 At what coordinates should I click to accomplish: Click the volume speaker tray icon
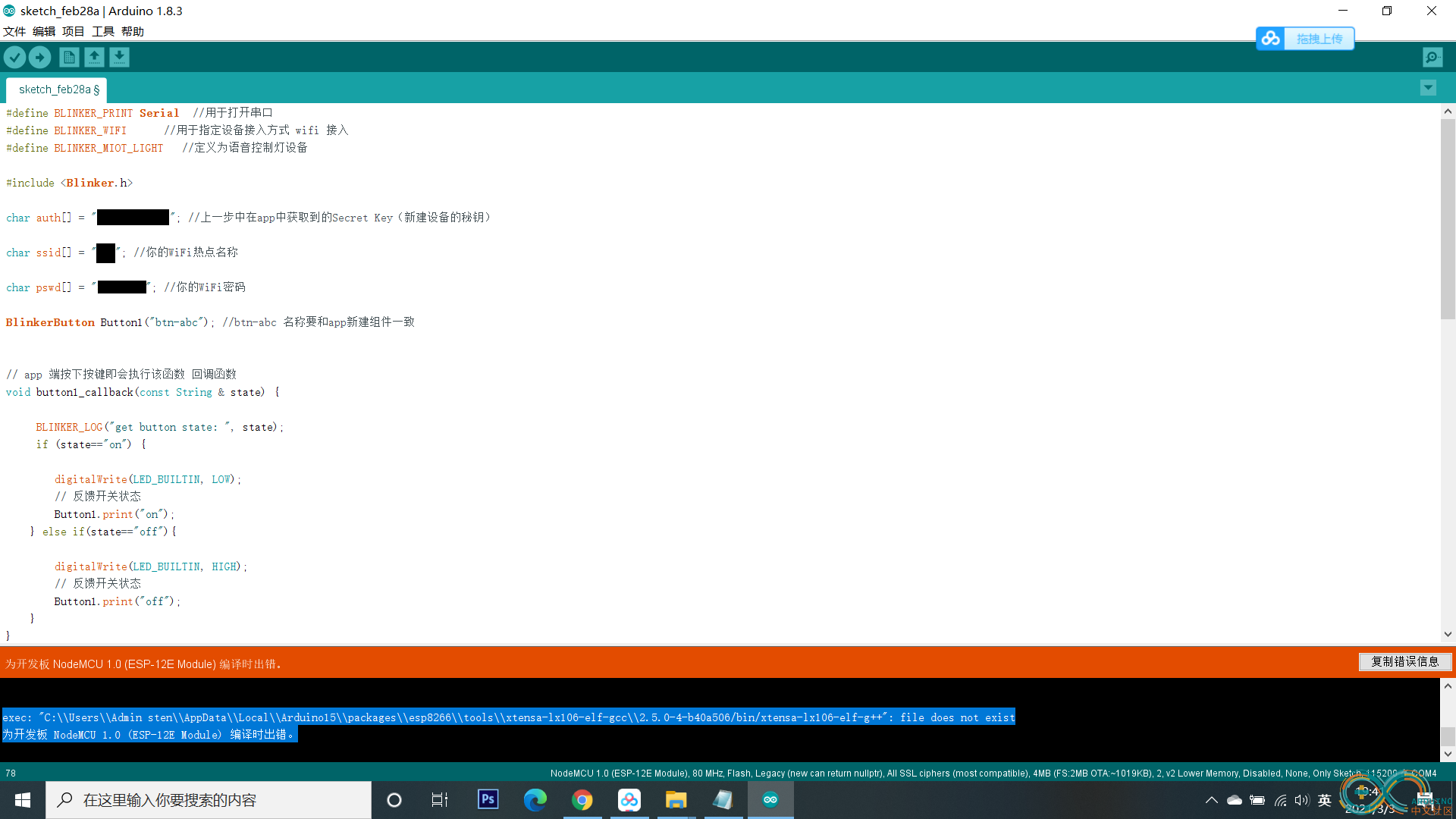1302,800
